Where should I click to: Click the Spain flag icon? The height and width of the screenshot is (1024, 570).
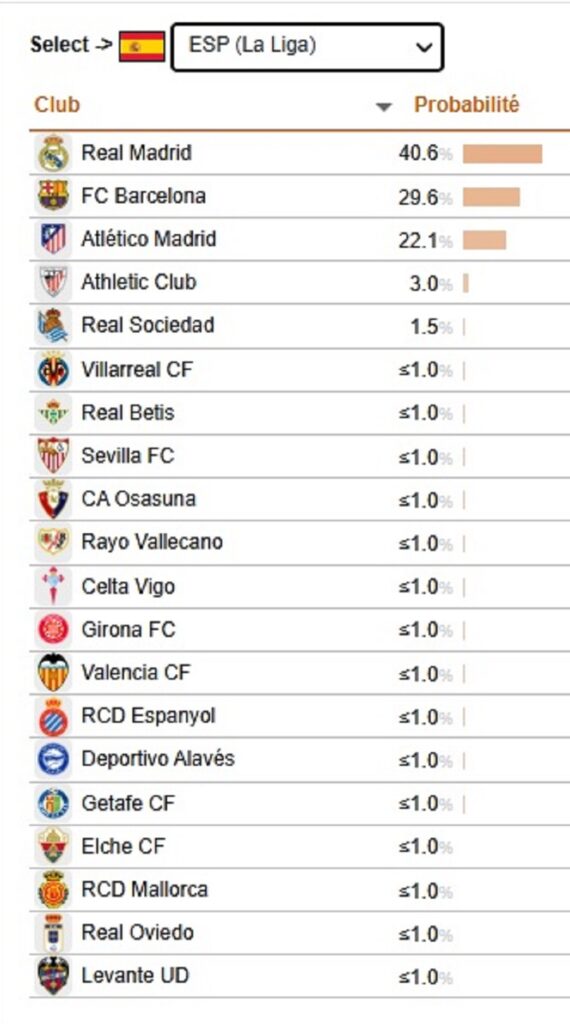(142, 47)
